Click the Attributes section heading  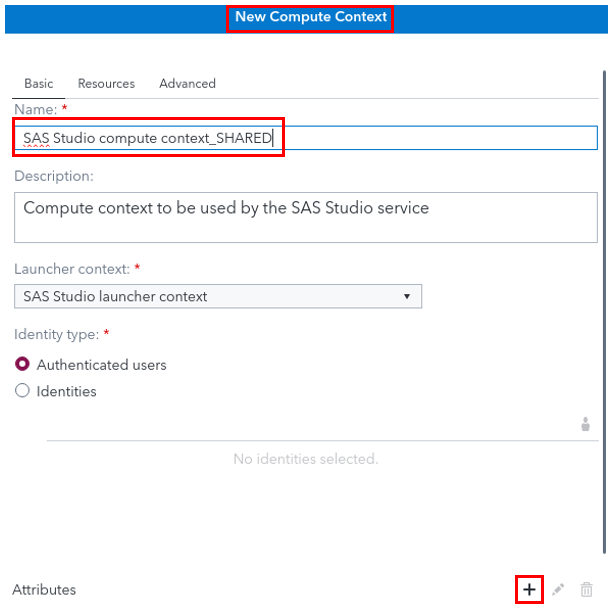pyautogui.click(x=44, y=590)
